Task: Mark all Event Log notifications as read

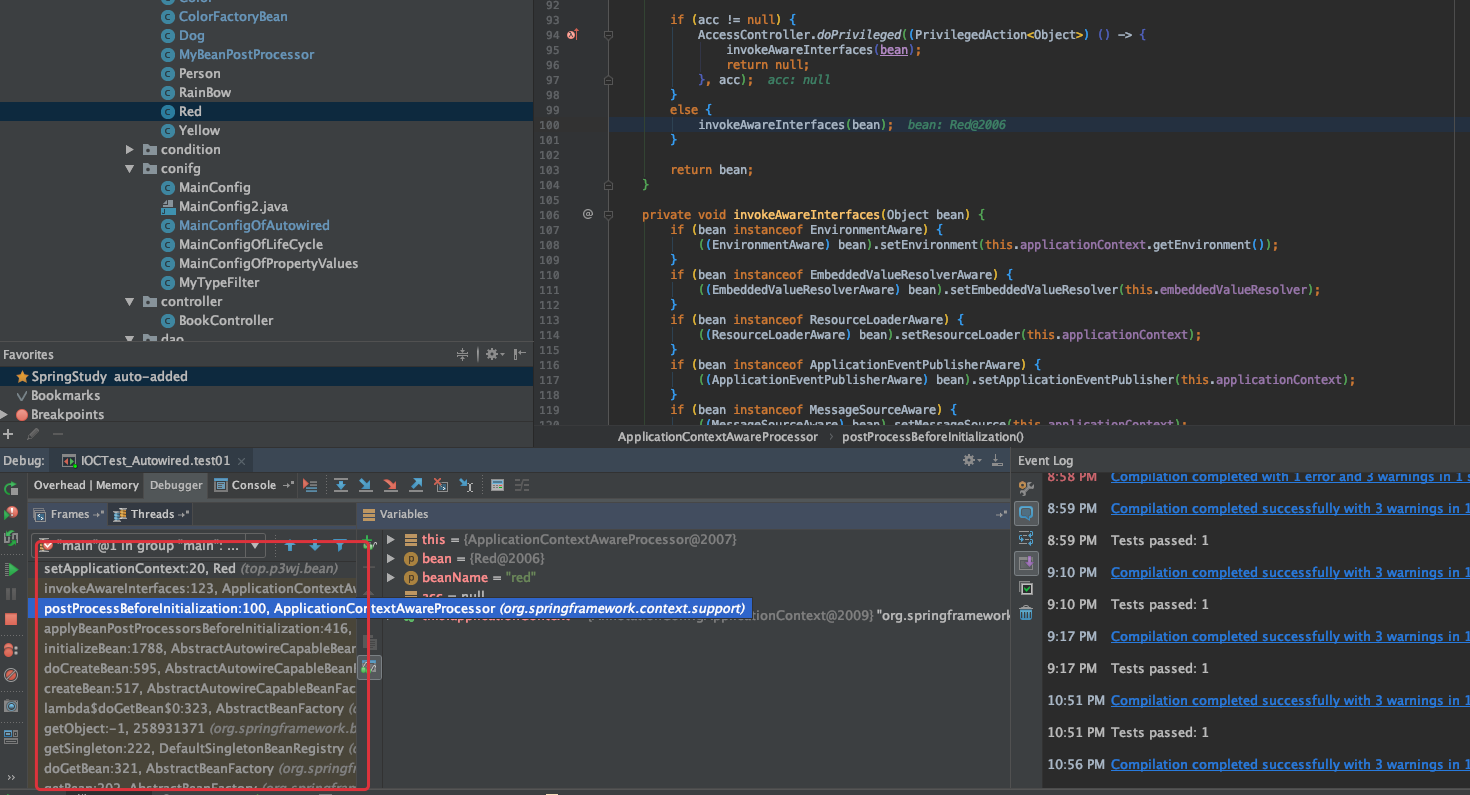Action: tap(1026, 589)
